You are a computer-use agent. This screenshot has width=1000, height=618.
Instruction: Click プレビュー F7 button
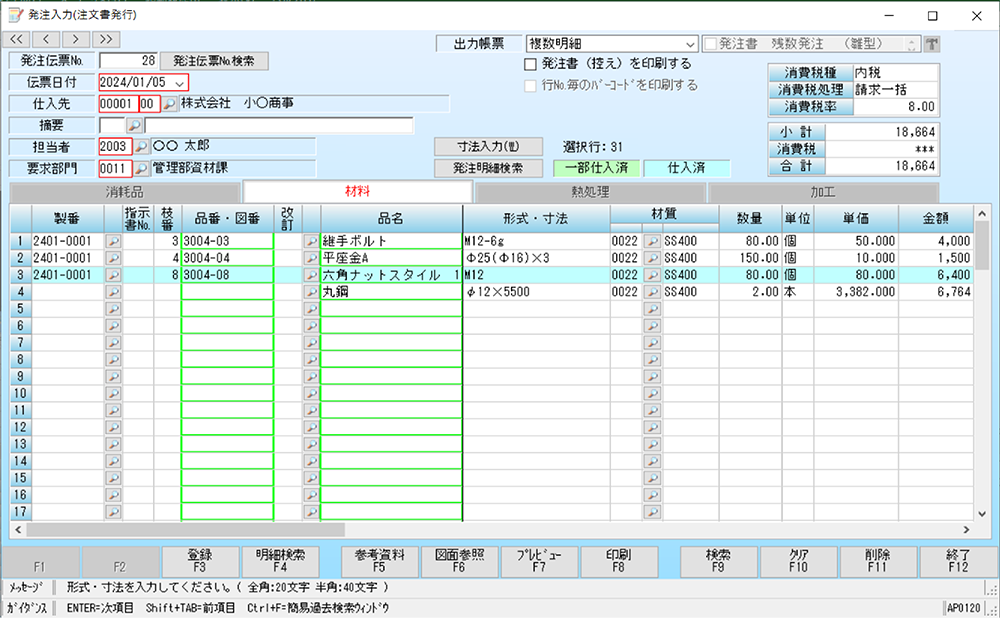[539, 561]
